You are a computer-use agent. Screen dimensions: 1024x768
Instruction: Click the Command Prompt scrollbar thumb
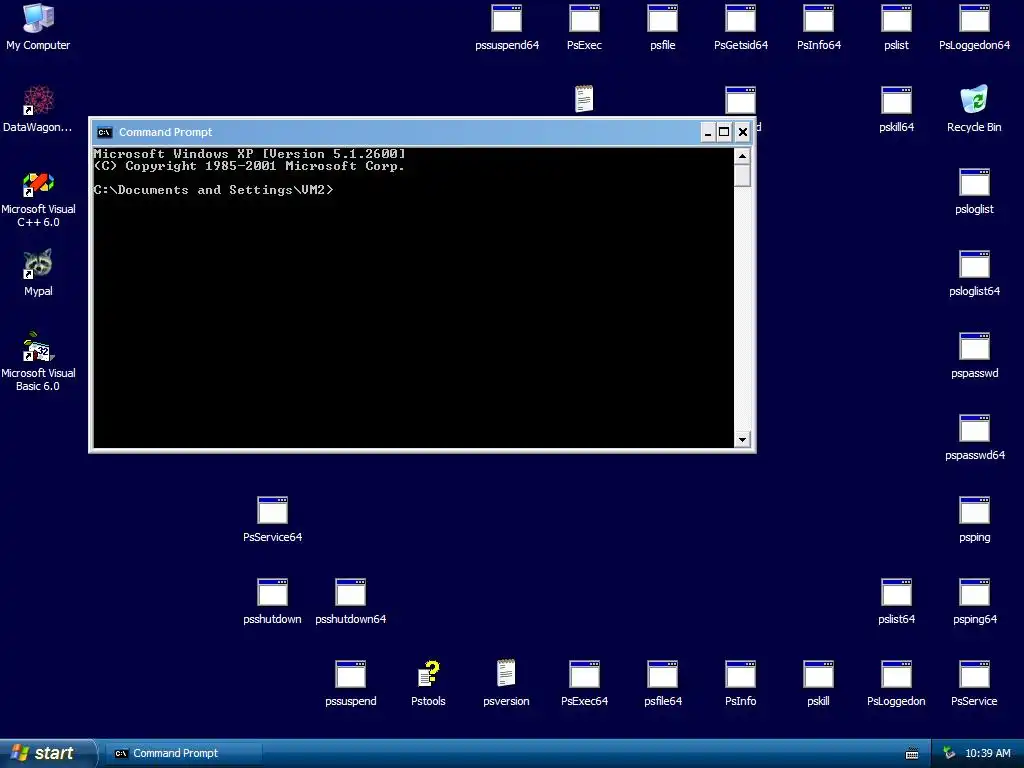point(742,176)
